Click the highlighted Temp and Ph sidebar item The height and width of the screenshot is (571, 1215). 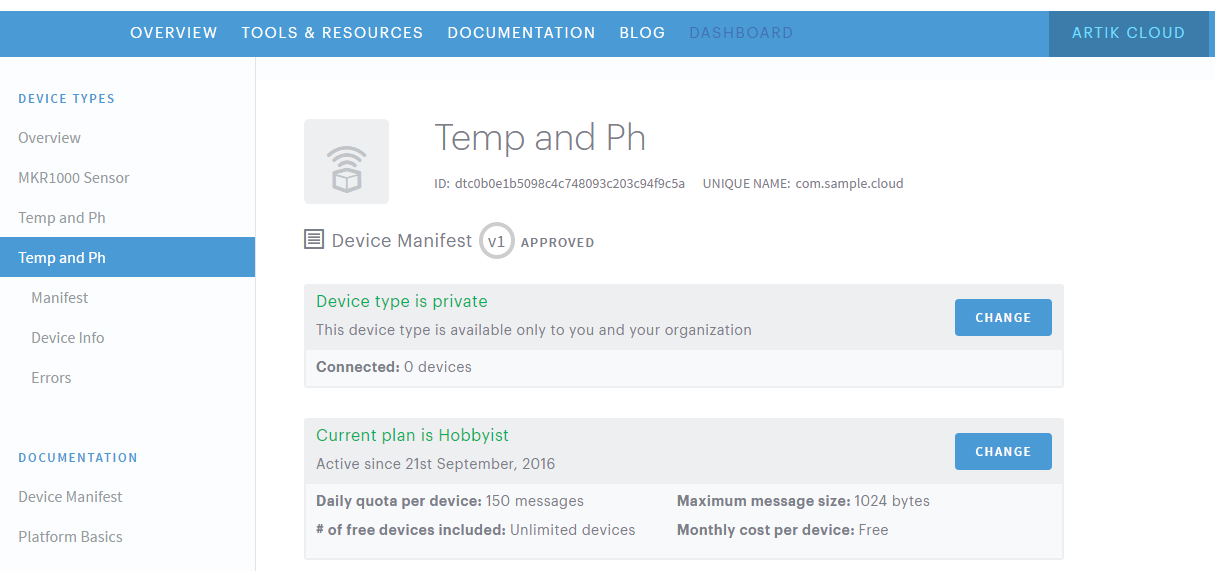[x=62, y=258]
